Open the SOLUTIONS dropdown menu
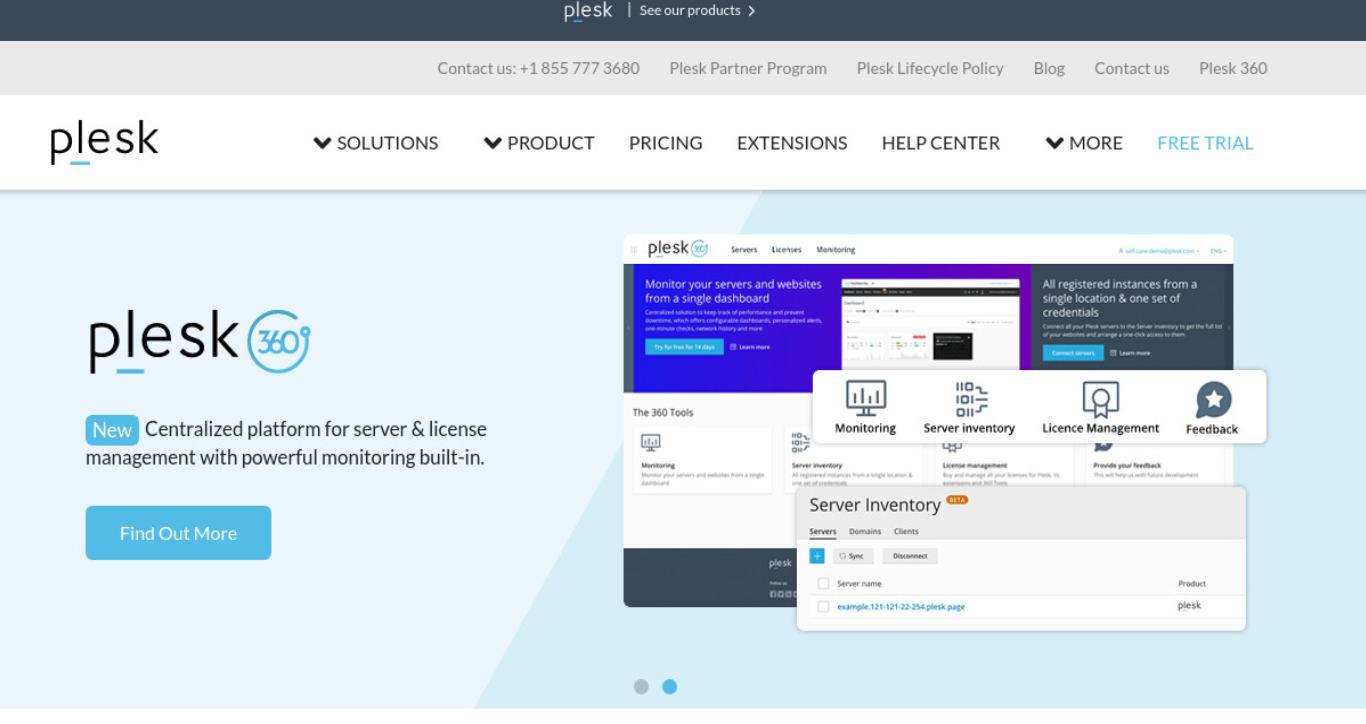This screenshot has width=1366, height=724. click(376, 143)
